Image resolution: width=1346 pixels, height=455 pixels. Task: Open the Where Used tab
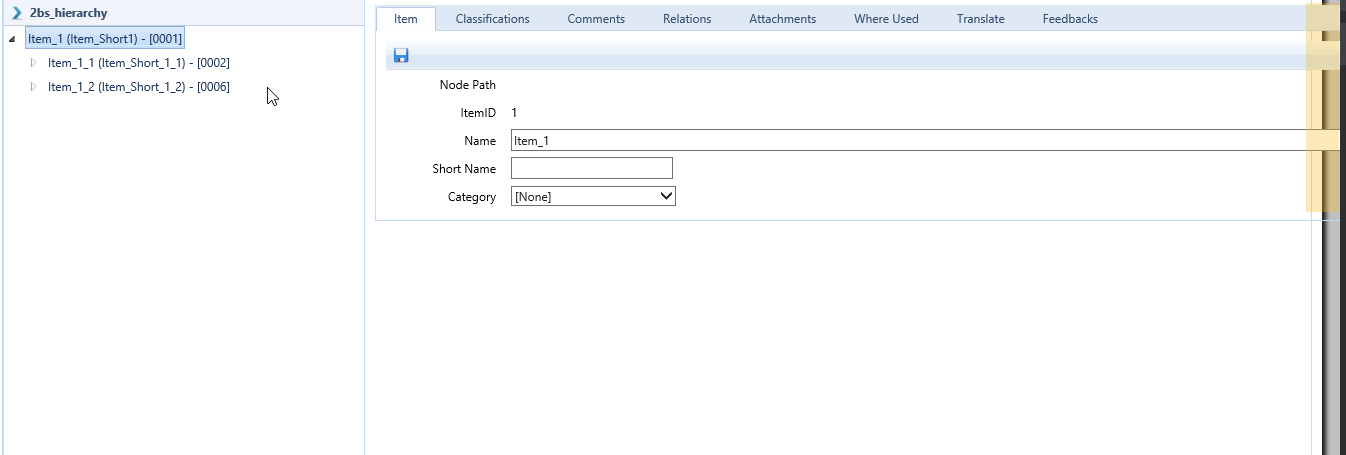(886, 19)
